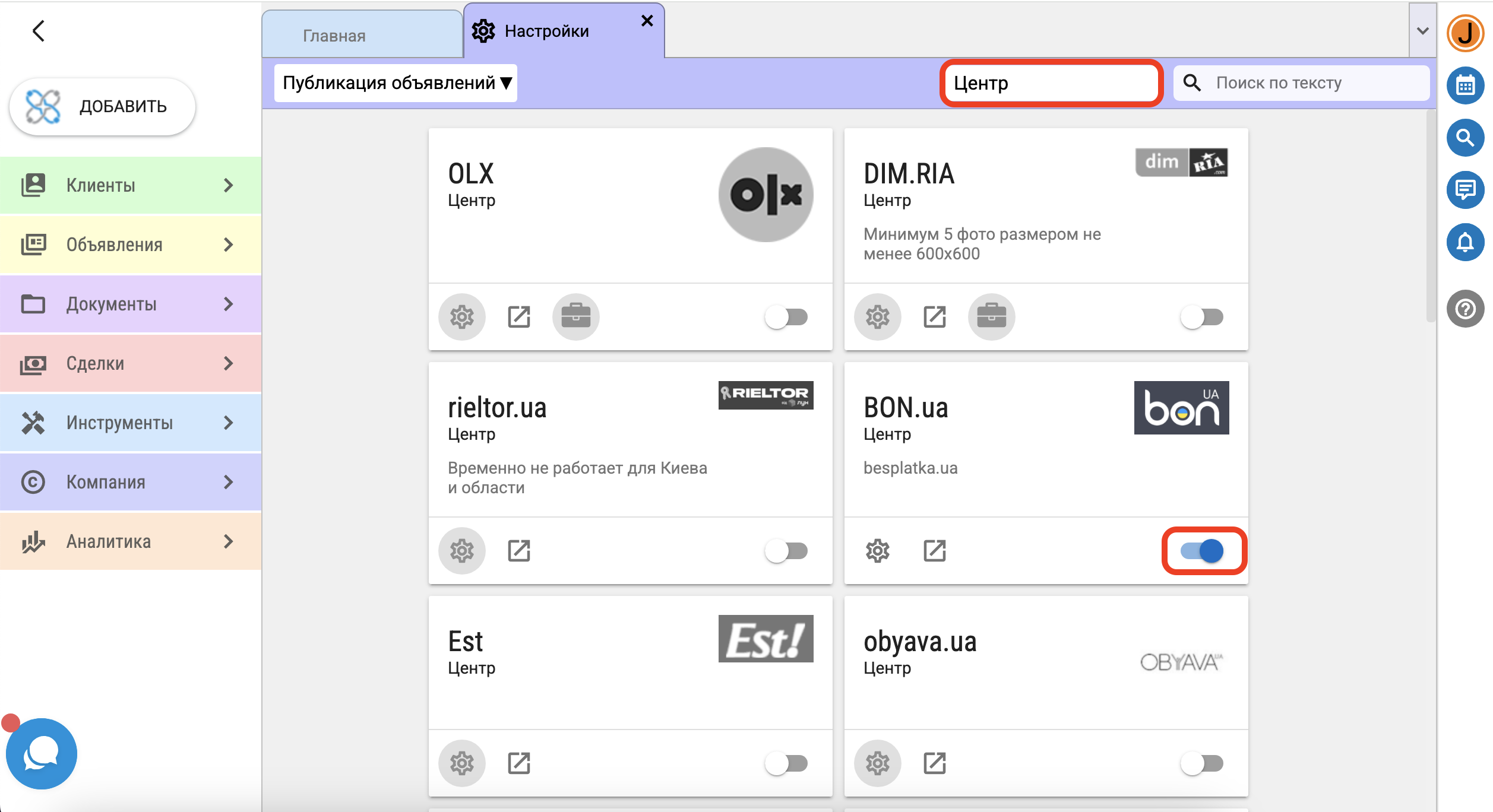The height and width of the screenshot is (812, 1493).
Task: Click the back arrow button
Action: tap(39, 31)
